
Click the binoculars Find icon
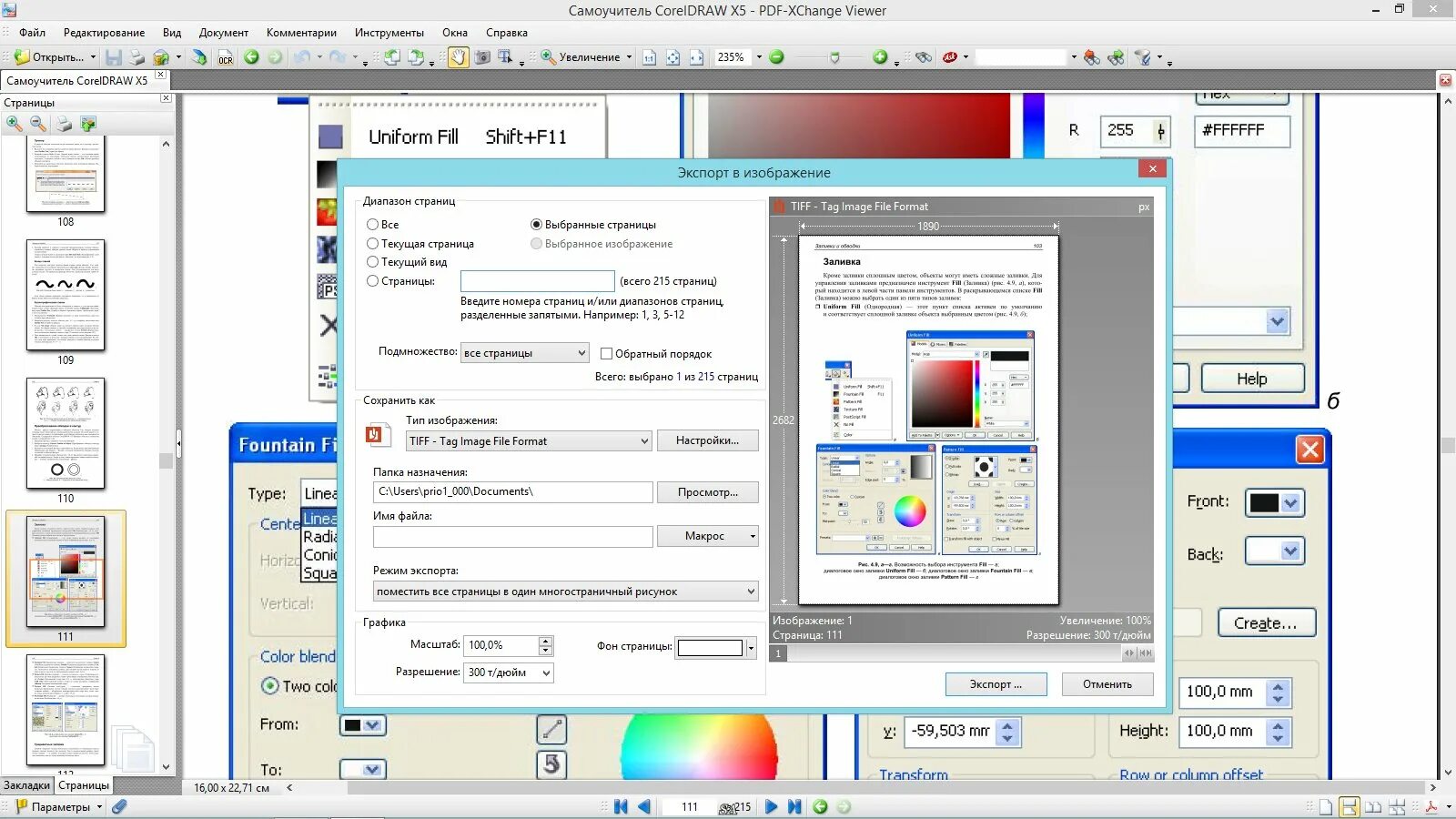924,57
